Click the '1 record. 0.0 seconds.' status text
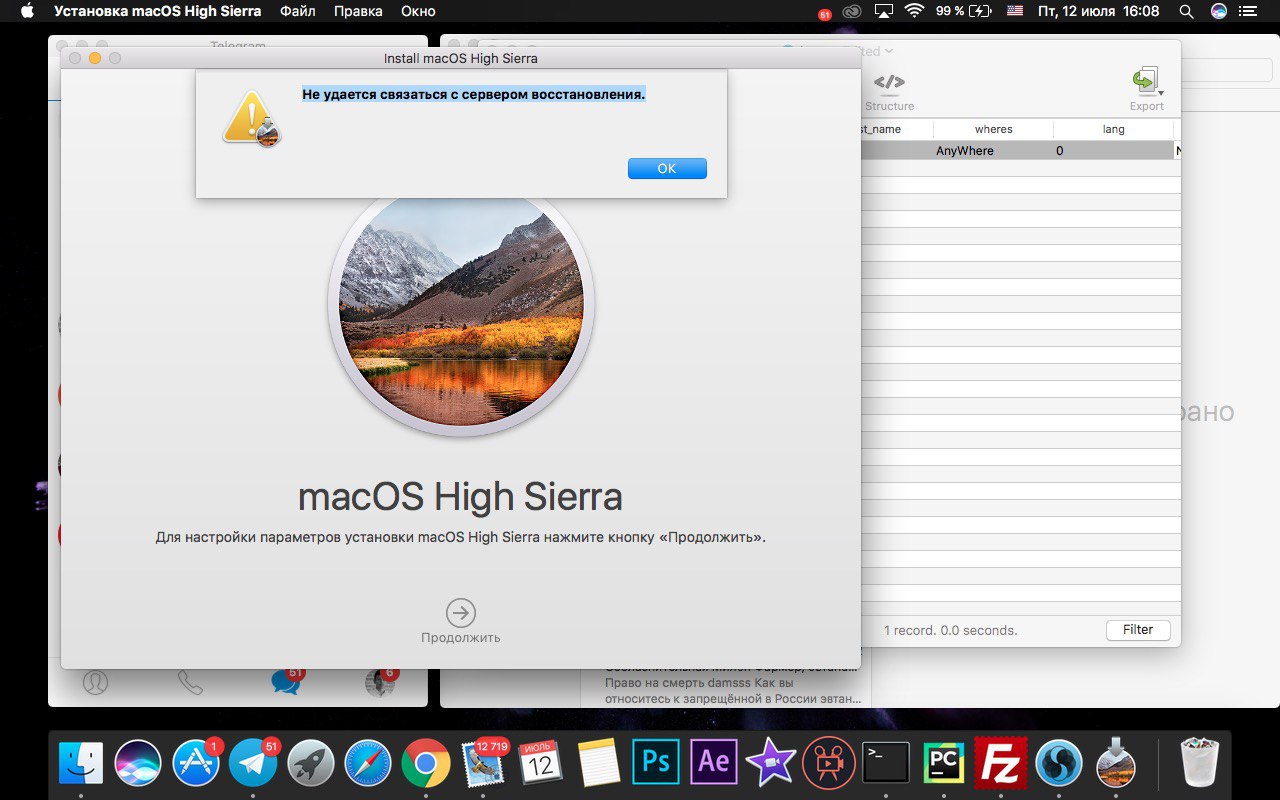 point(950,631)
